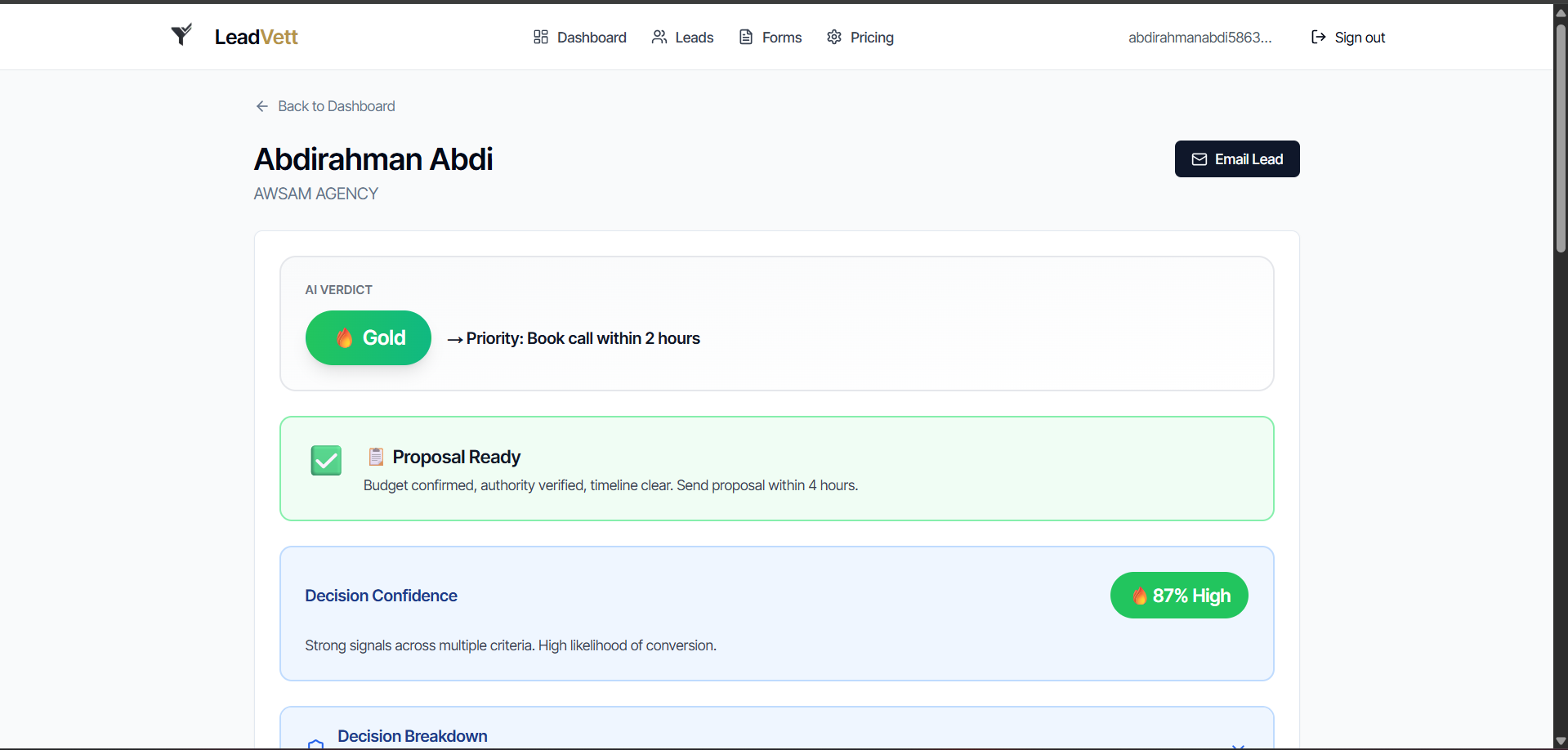
Task: Click the flame icon in the Gold badge
Action: point(345,337)
